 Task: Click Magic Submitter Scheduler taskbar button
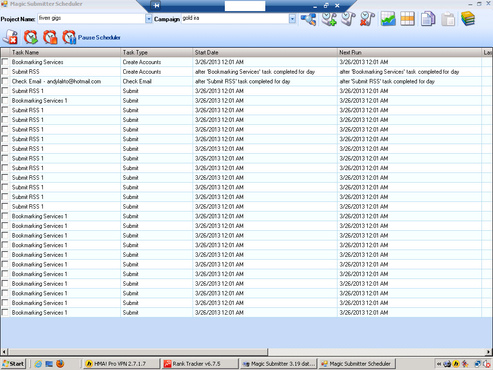[357, 364]
